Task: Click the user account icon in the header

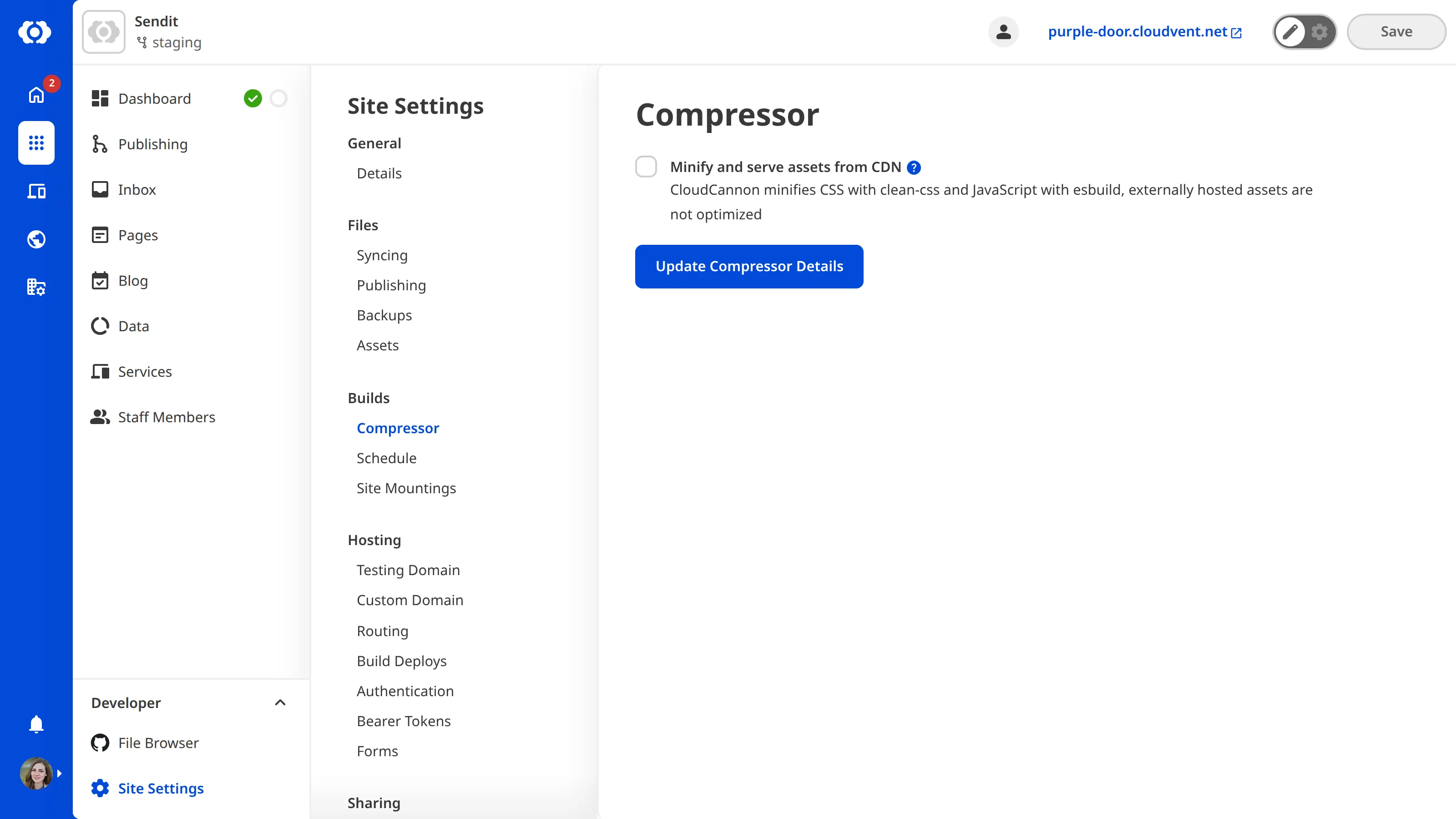Action: 1003,32
